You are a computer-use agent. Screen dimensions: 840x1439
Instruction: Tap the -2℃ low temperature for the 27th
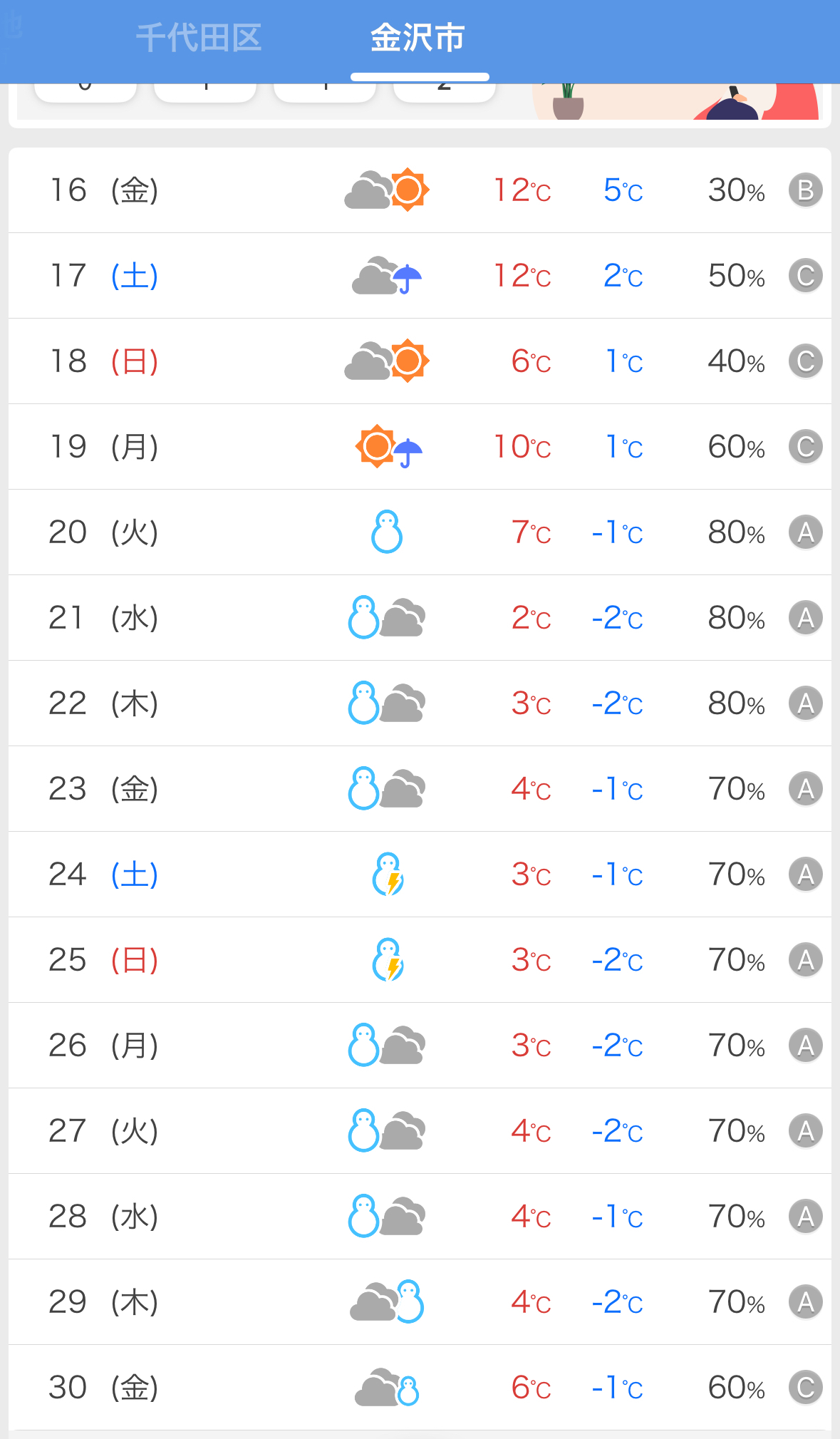click(x=617, y=1131)
